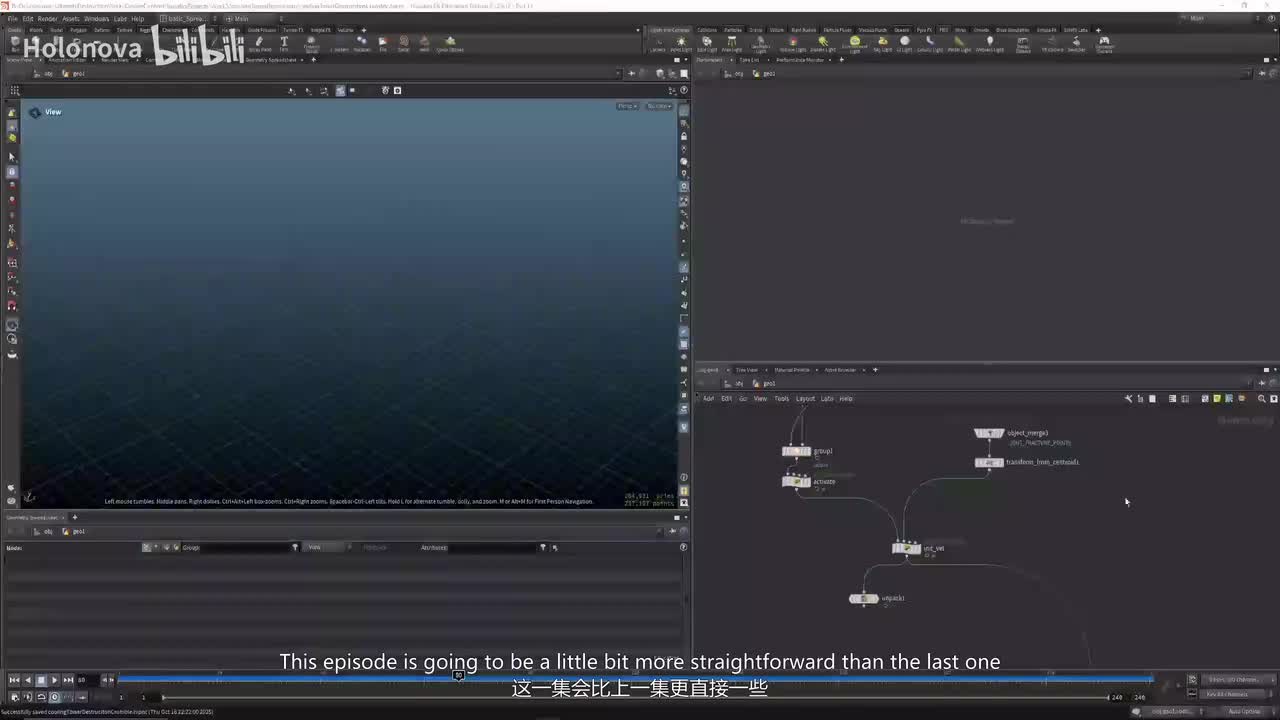This screenshot has height=720, width=1280.
Task: Add a new pane tab beside Performance Monitor
Action: [x=841, y=60]
